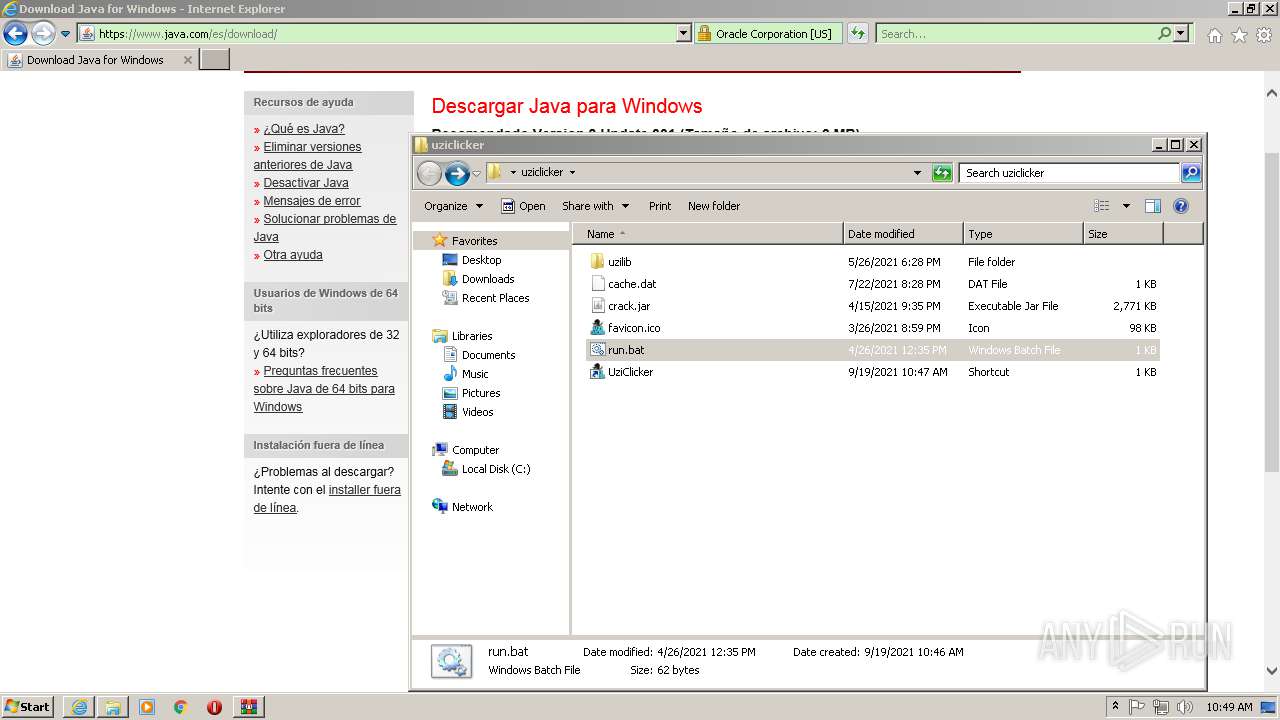
Task: Click the Explorer Forward navigation arrow
Action: [457, 173]
